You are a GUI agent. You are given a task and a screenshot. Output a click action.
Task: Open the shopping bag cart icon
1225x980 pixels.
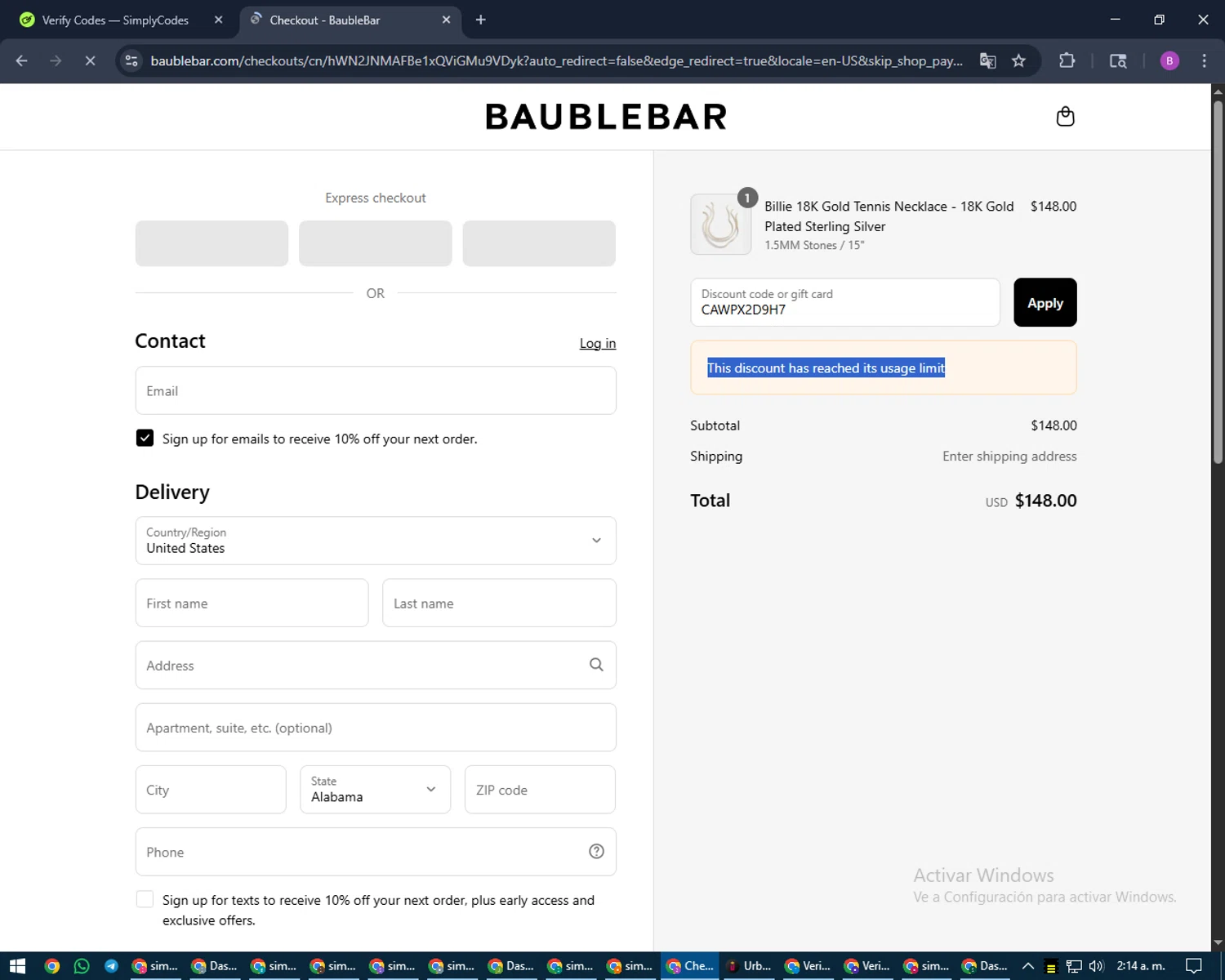click(x=1065, y=117)
